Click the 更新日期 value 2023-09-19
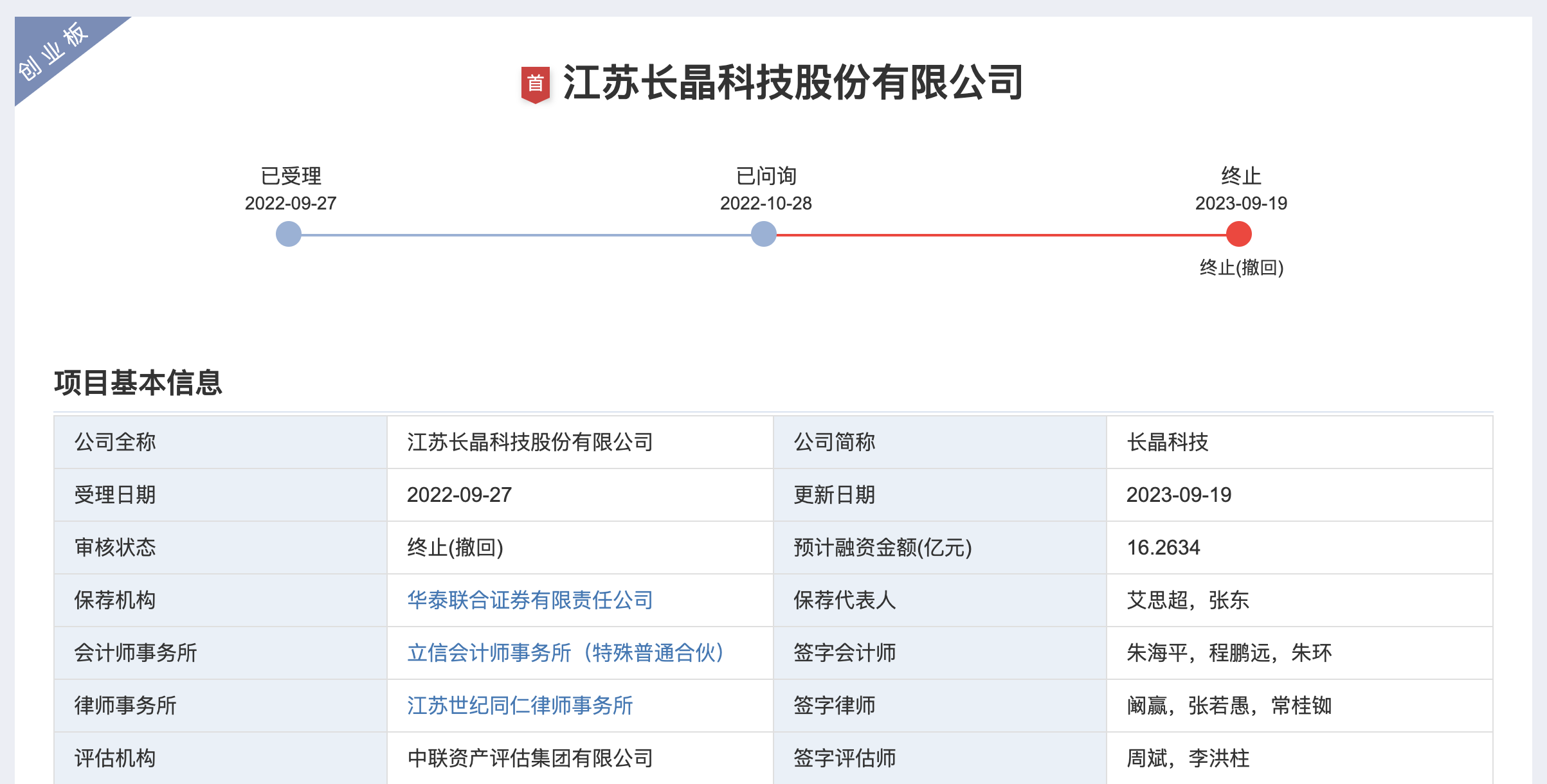The height and width of the screenshot is (784, 1547). tap(1179, 495)
